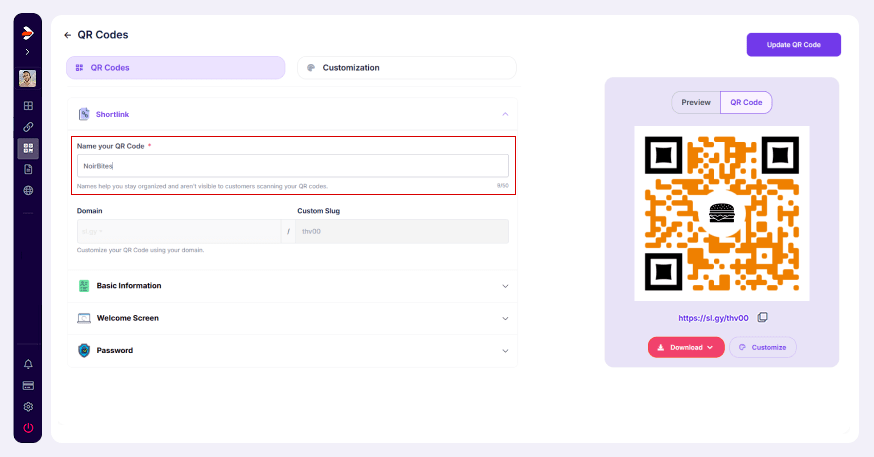The height and width of the screenshot is (457, 874).
Task: Open the dashboard grid icon in sidebar
Action: pyautogui.click(x=28, y=106)
